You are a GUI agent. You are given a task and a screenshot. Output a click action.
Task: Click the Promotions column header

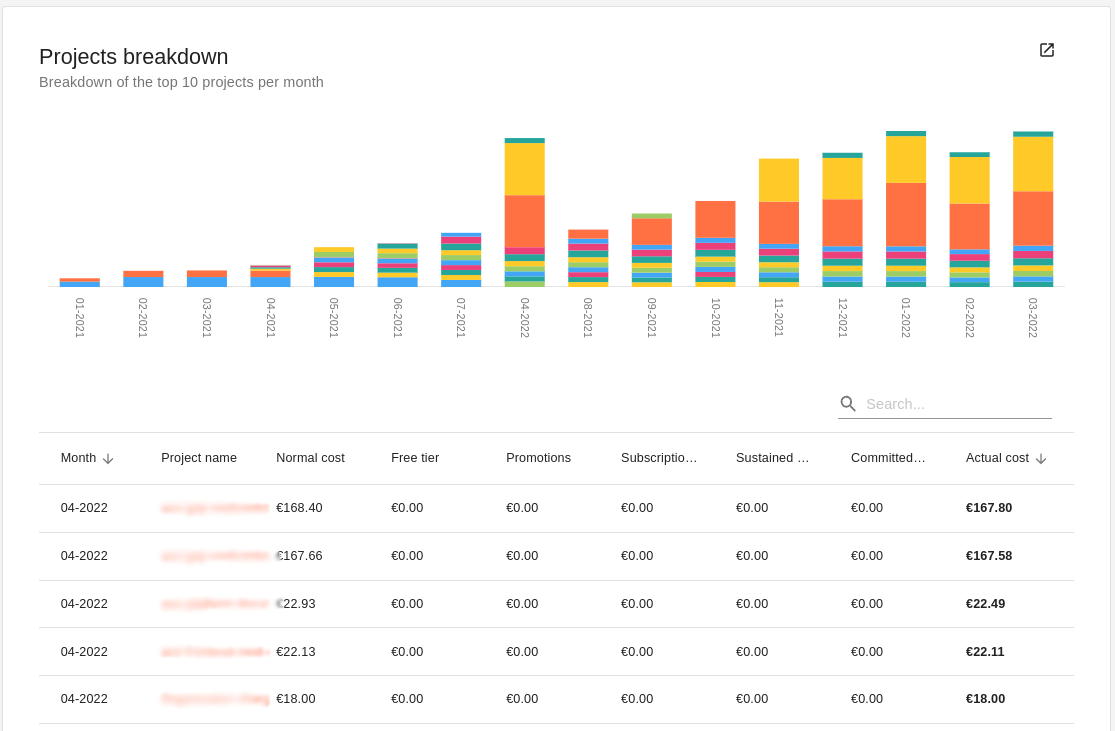pyautogui.click(x=538, y=458)
